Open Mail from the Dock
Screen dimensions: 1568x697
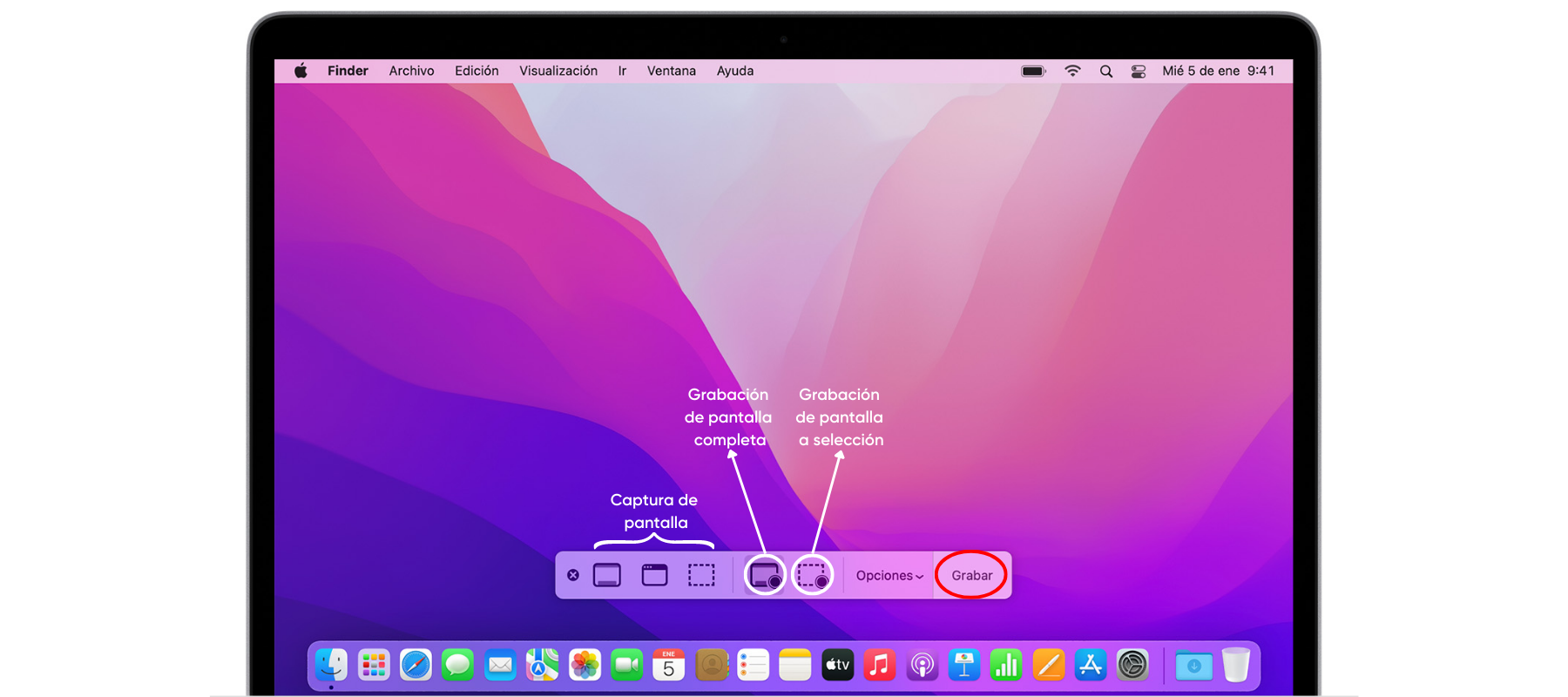click(500, 667)
